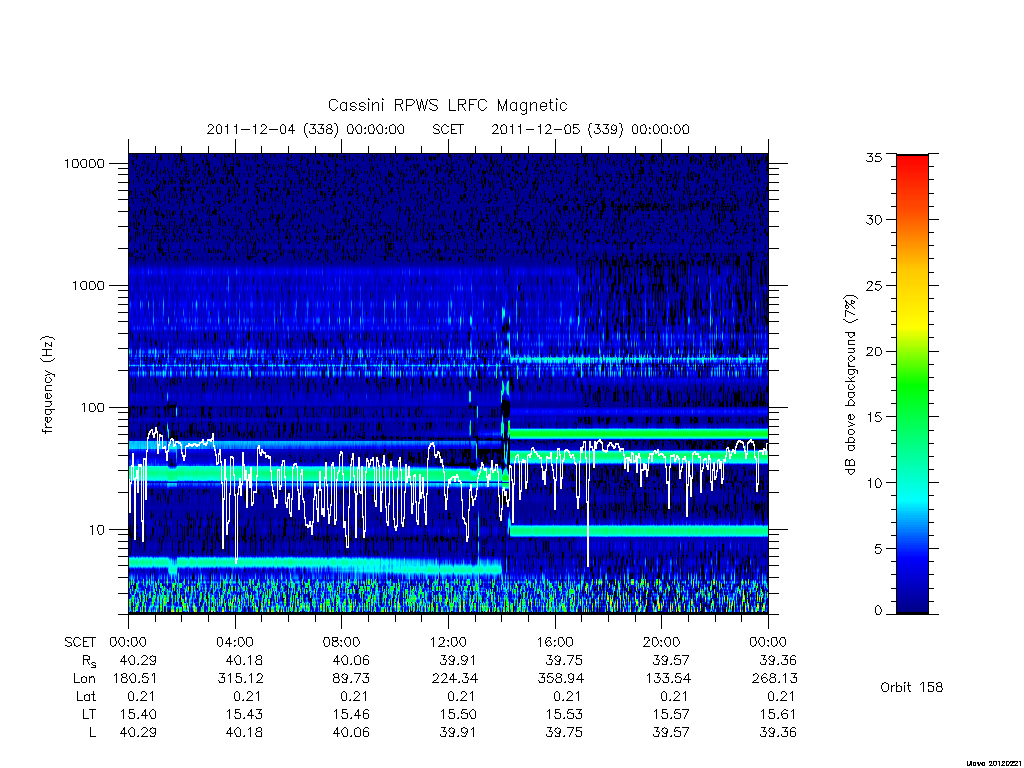Image resolution: width=1024 pixels, height=768 pixels.
Task: Click the '16:00' time tick
Action: 554,643
